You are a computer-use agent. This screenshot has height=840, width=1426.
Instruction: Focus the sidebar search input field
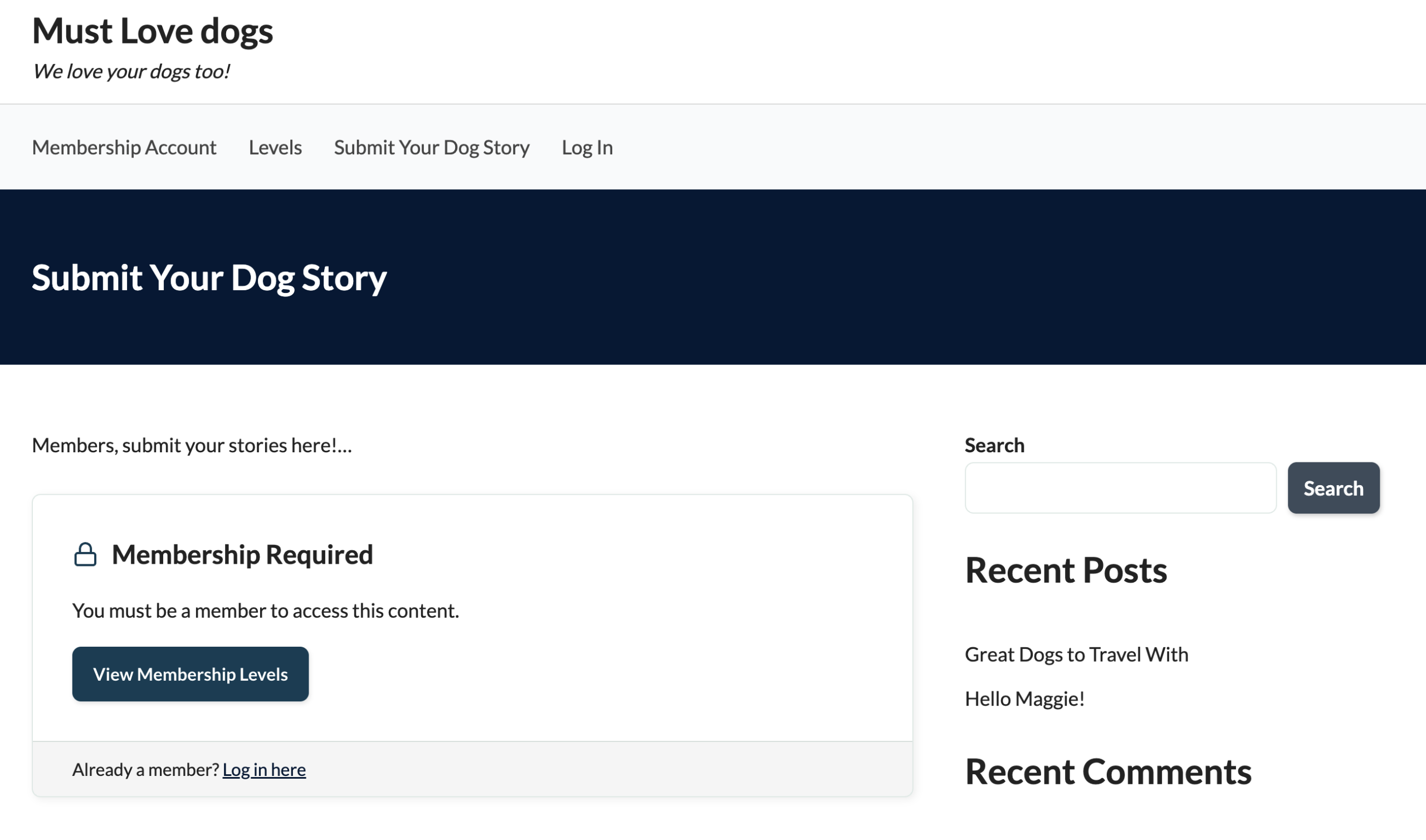[1120, 488]
